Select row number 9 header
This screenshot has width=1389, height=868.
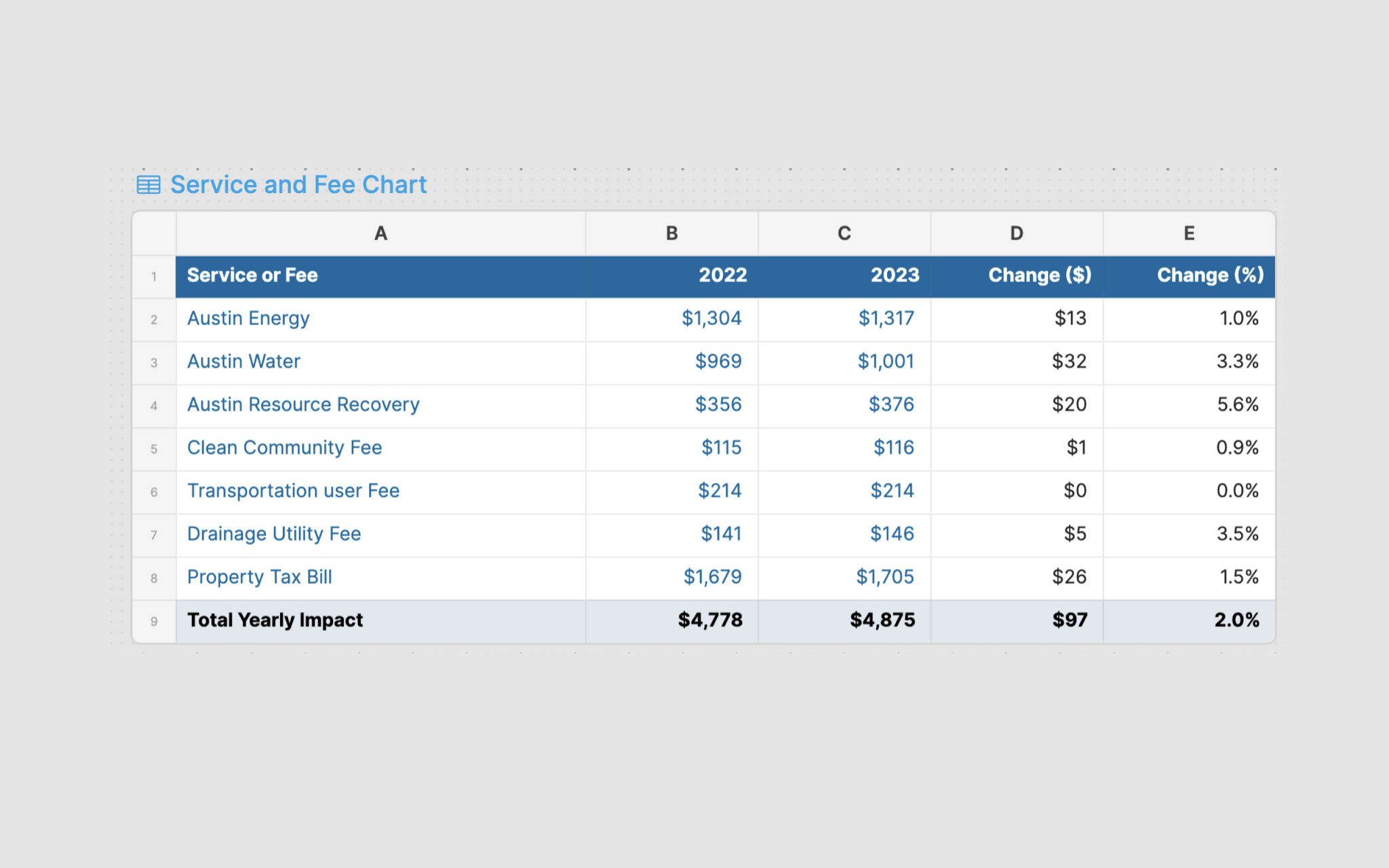click(154, 621)
